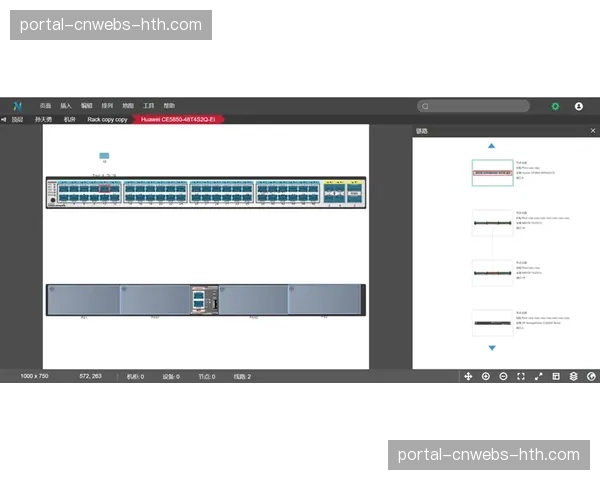Image resolution: width=600 pixels, height=480 pixels.
Task: Click the zoom out icon in bottom toolbar
Action: click(x=503, y=377)
